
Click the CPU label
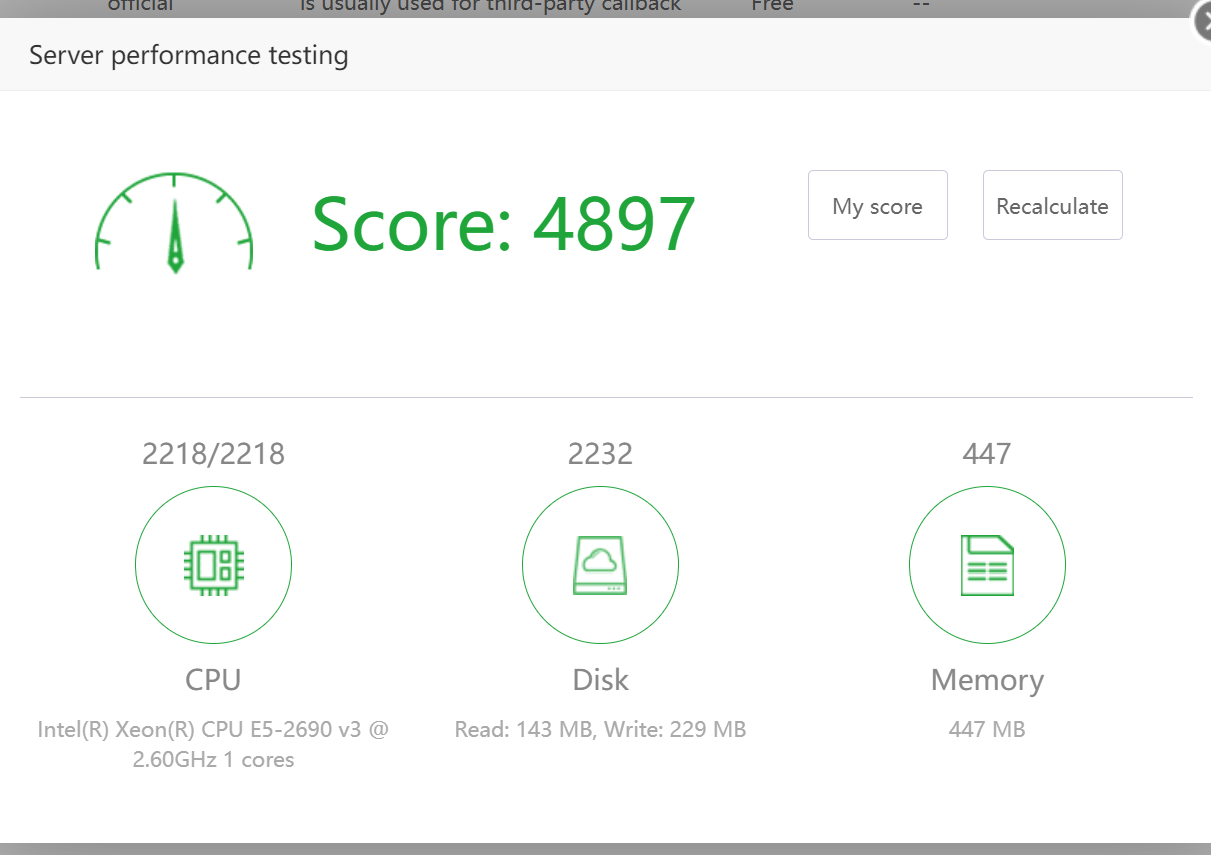213,680
